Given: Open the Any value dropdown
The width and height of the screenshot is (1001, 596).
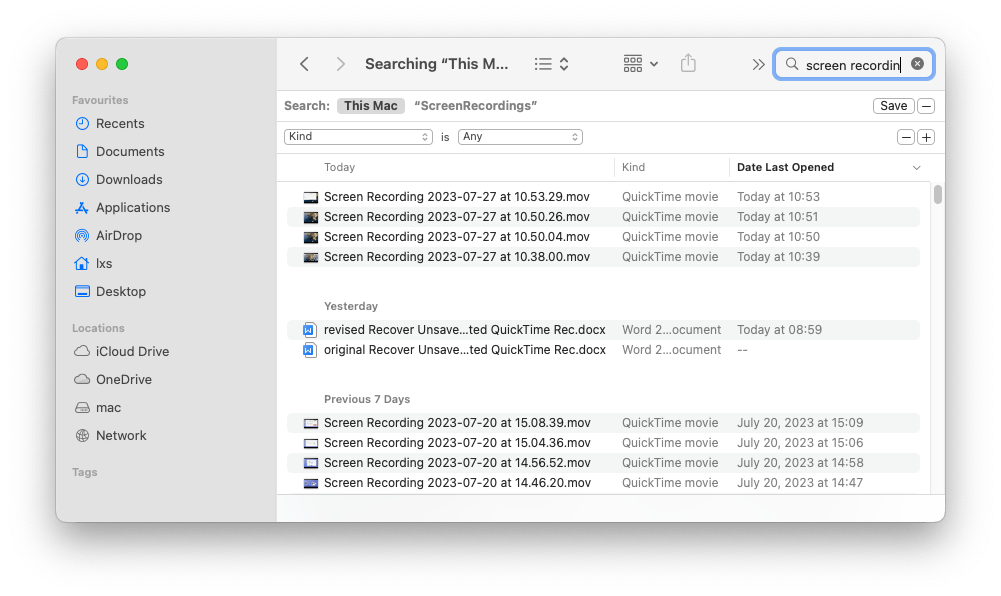Looking at the screenshot, I should [520, 137].
